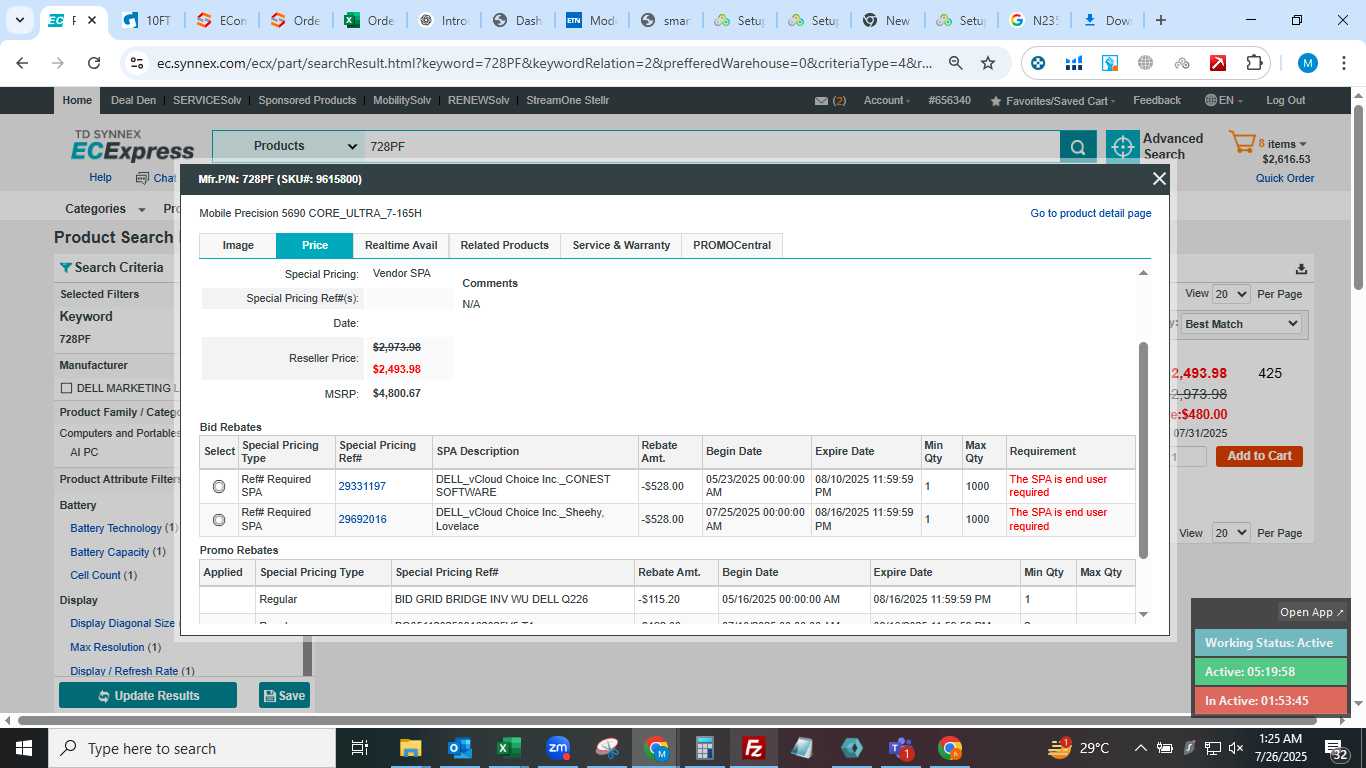
Task: Open the top Per Page 20 dropdown
Action: coord(1231,294)
